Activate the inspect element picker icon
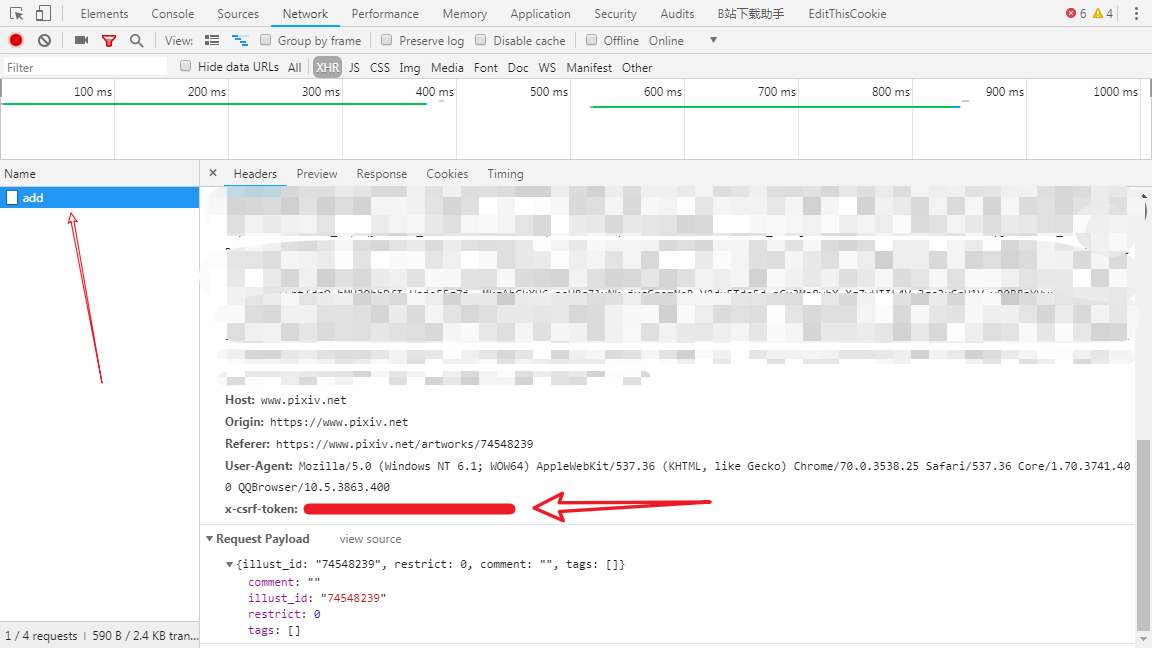Image resolution: width=1152 pixels, height=648 pixels. [x=16, y=13]
